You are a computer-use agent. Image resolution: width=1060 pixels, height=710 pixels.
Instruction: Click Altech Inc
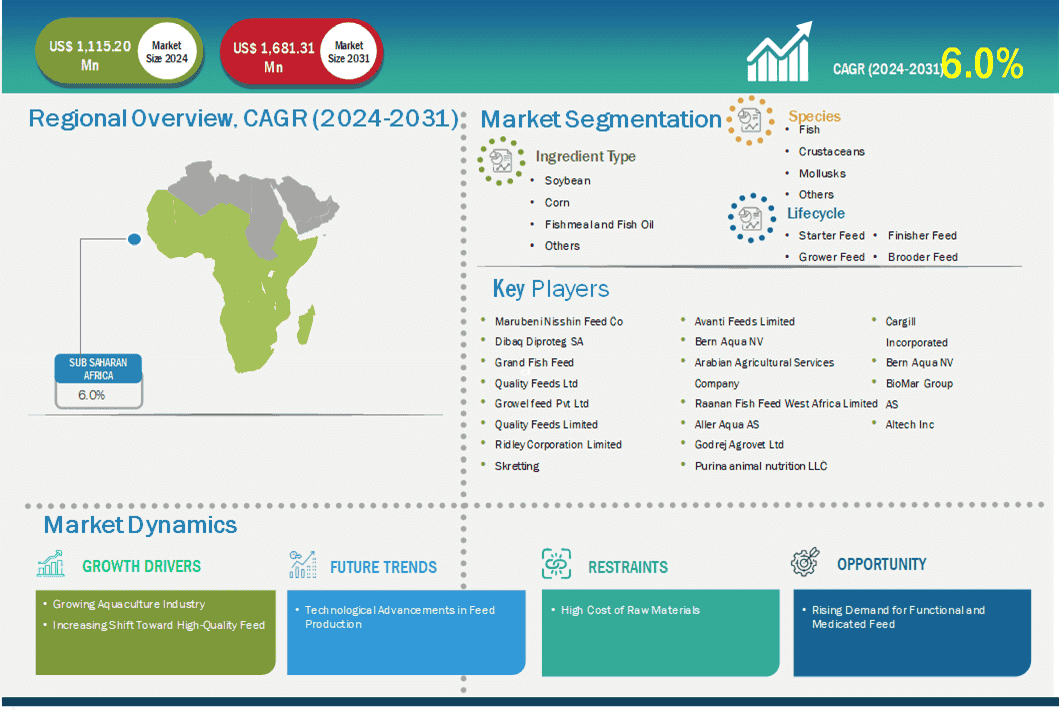tap(910, 425)
